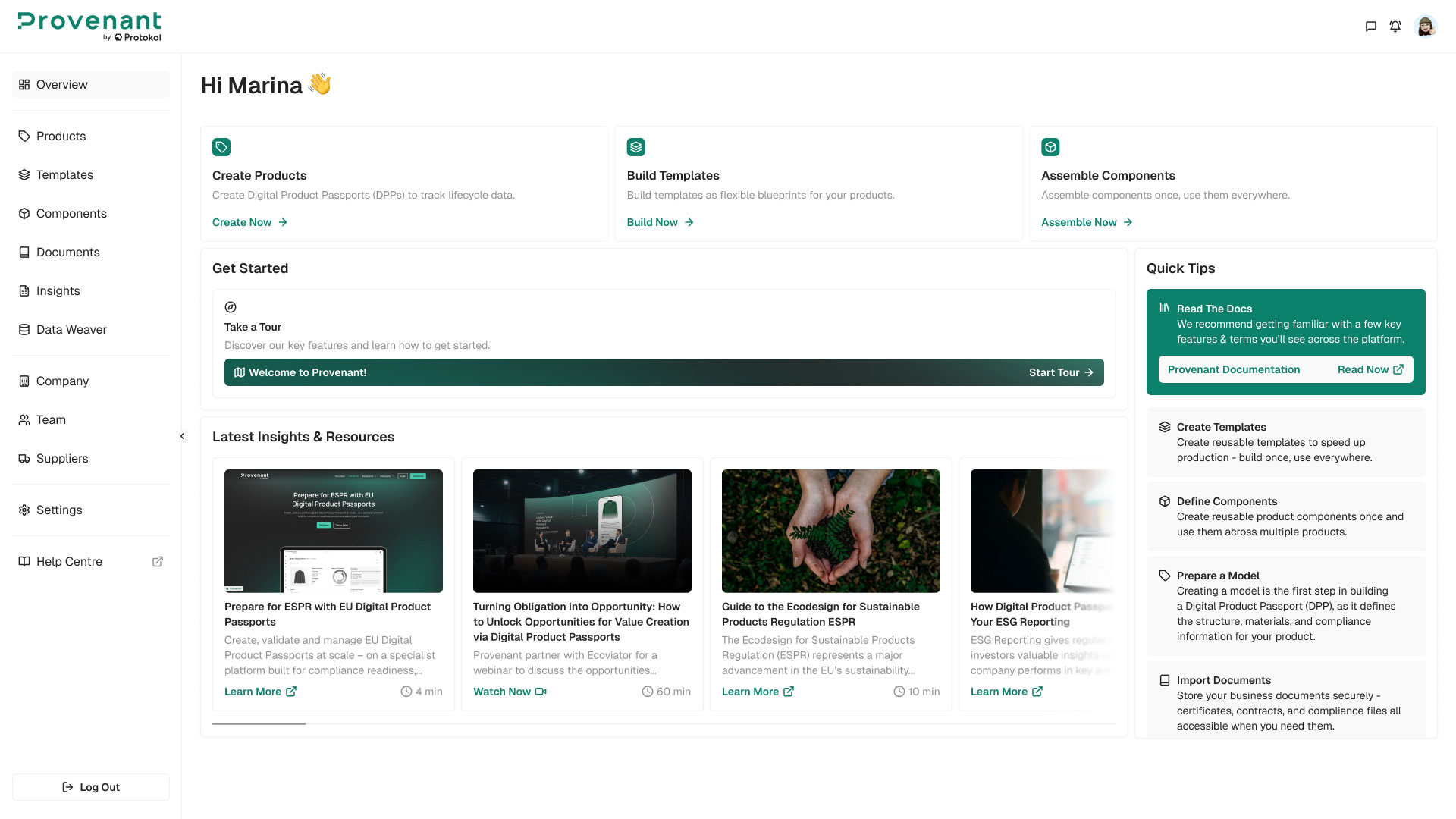Click the Import Documents quick tip
The width and height of the screenshot is (1456, 819).
point(1286,699)
